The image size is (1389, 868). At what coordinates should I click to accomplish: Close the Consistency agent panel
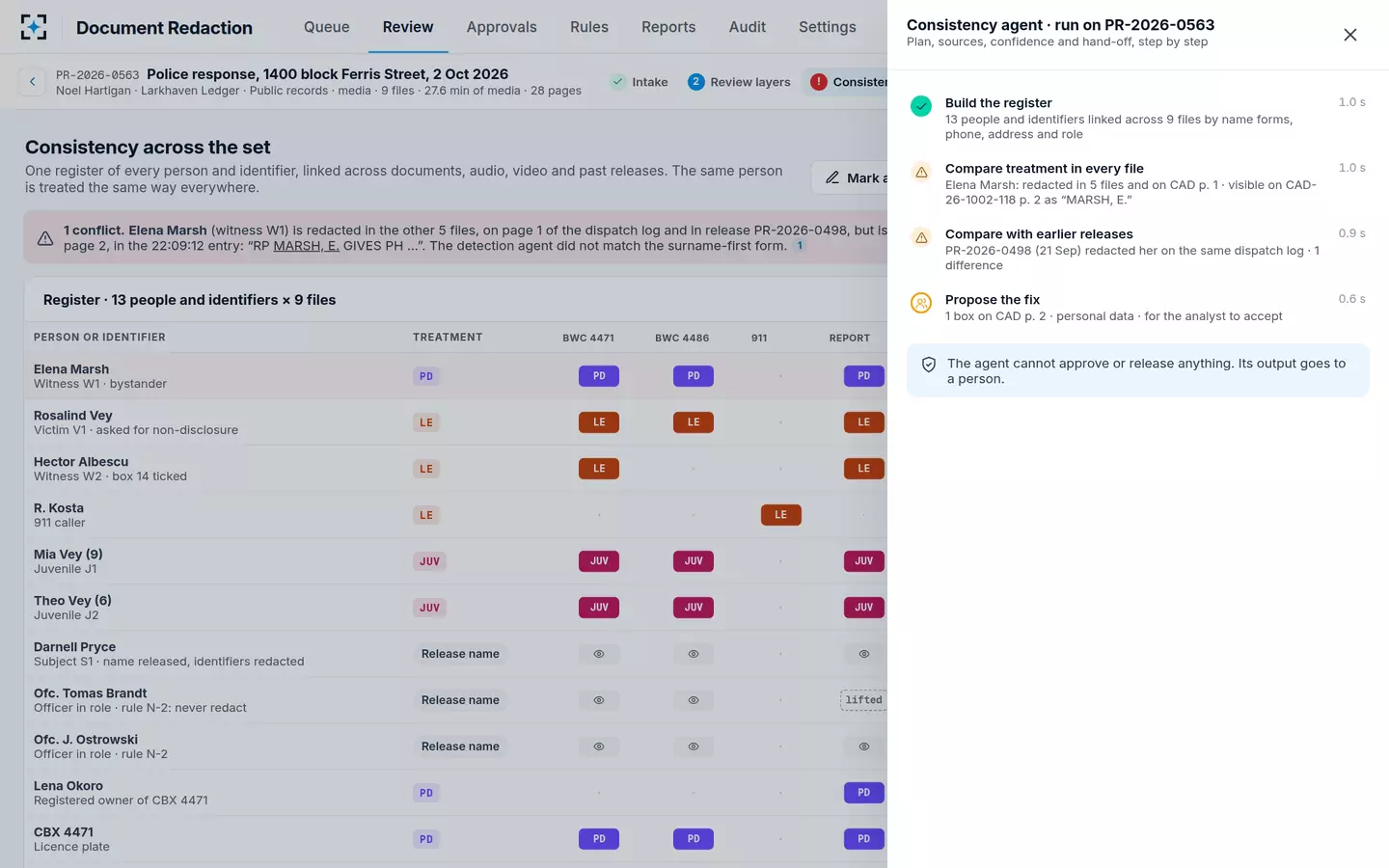(x=1350, y=35)
